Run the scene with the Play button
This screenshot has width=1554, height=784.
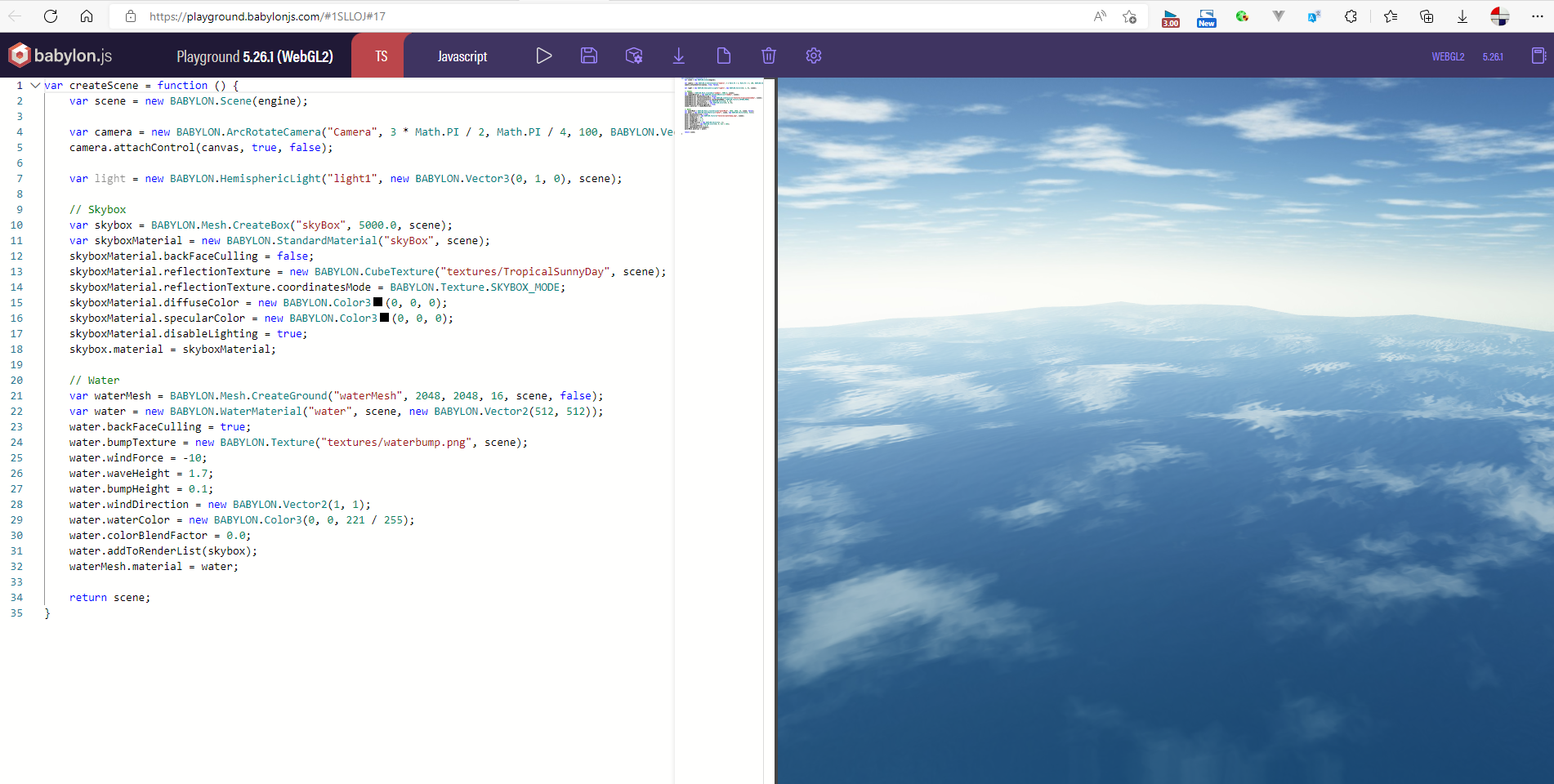543,56
